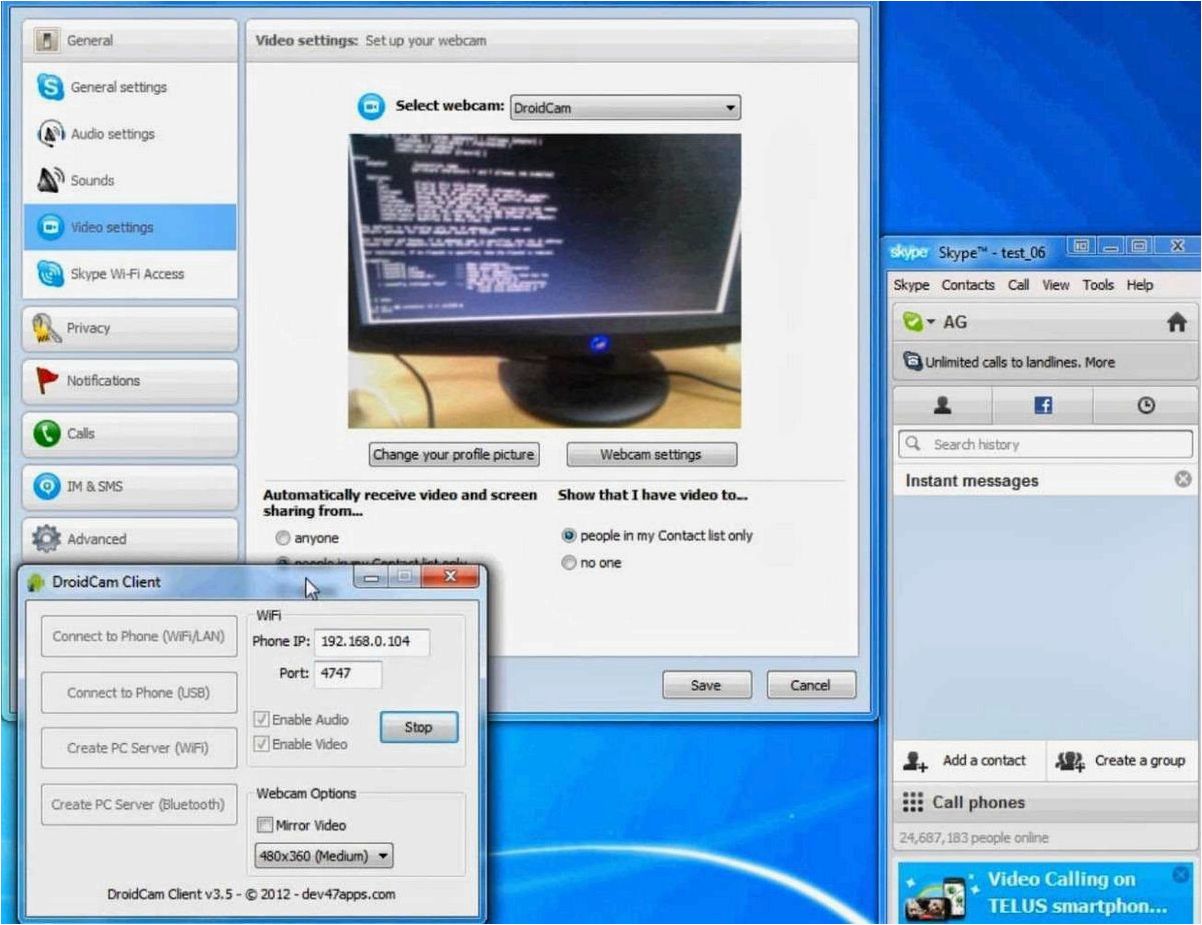Click the Video settings camera icon in sidebar

click(x=50, y=227)
